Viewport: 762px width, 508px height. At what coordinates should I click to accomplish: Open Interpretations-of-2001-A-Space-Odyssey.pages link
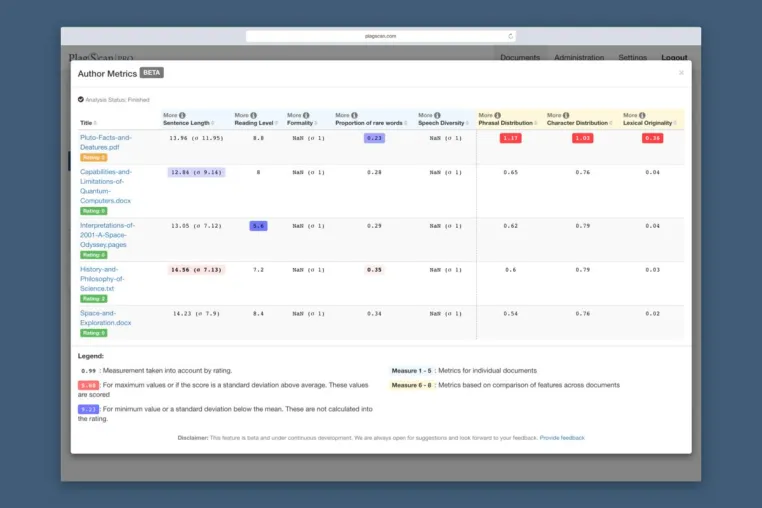point(107,235)
